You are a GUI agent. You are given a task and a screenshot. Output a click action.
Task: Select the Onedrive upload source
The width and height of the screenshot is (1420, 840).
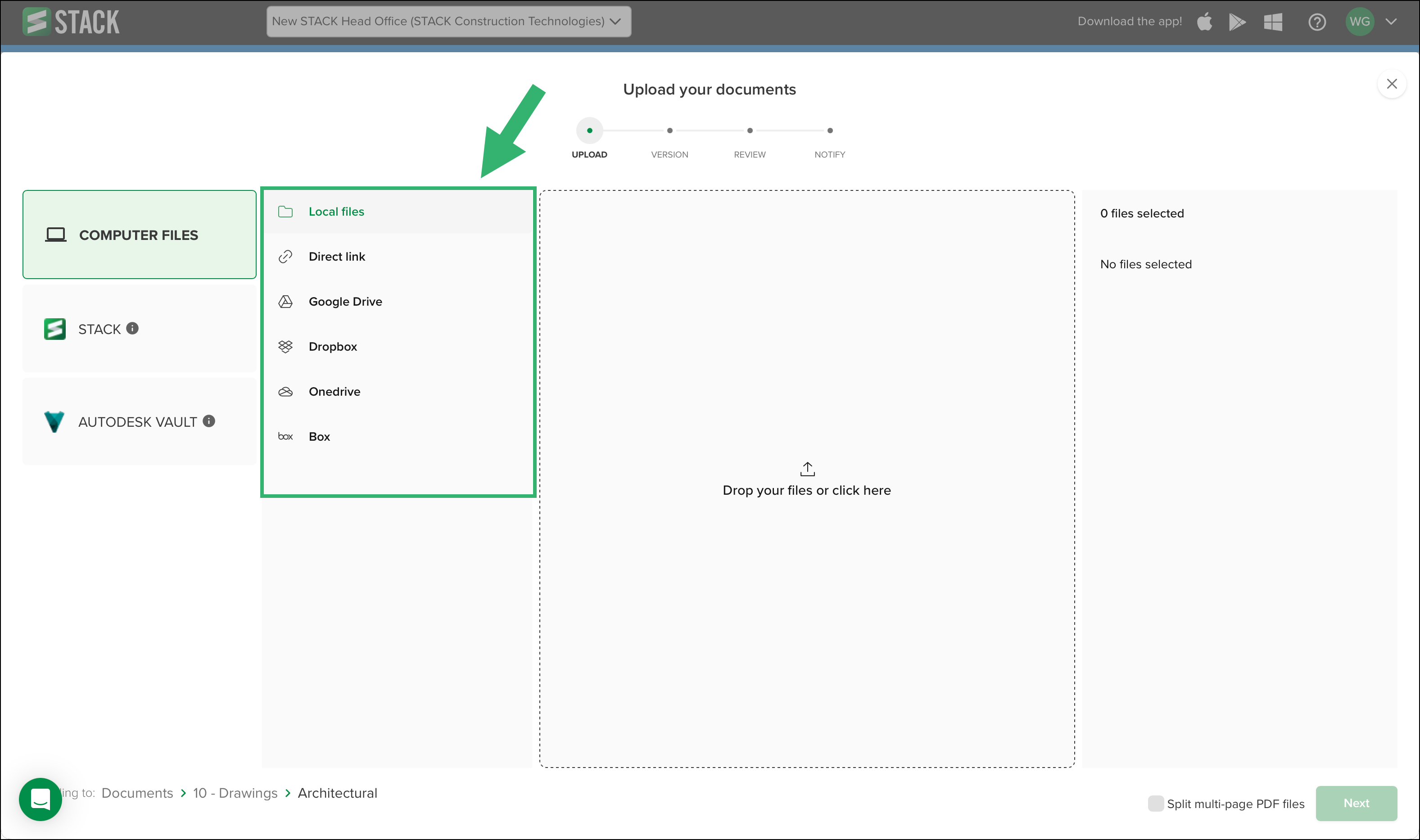tap(334, 391)
